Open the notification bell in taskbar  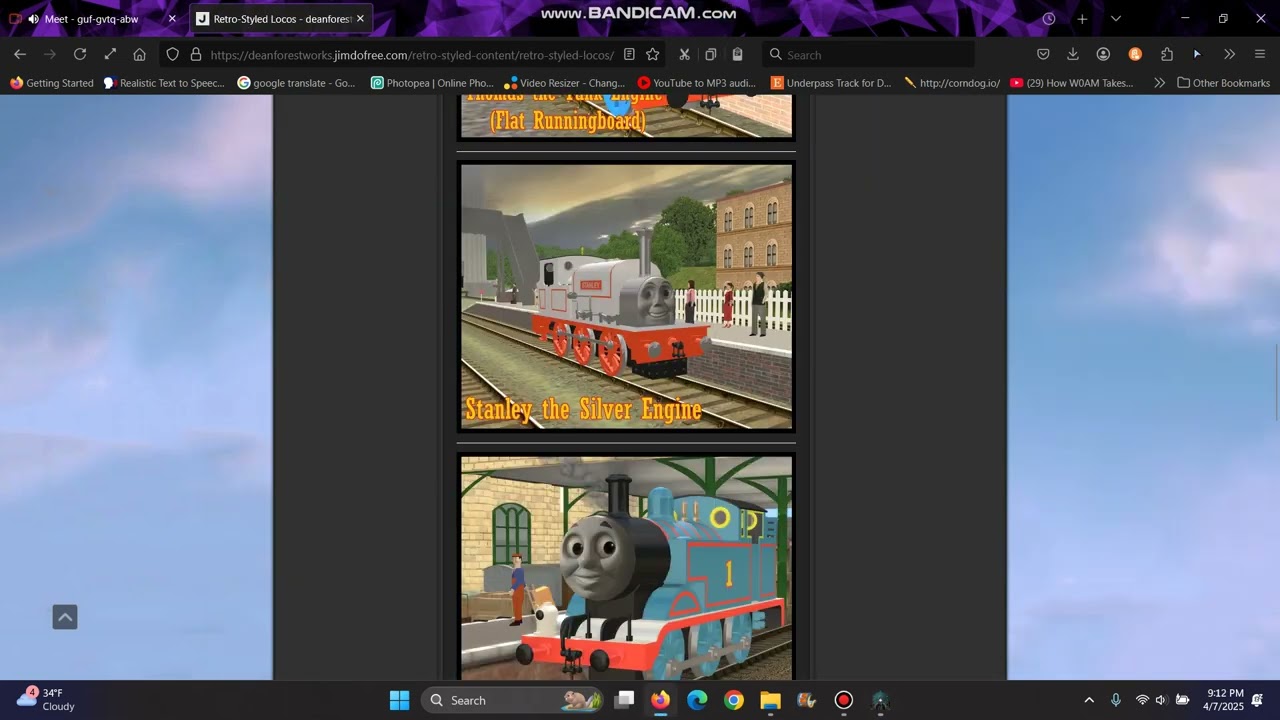click(x=1258, y=700)
